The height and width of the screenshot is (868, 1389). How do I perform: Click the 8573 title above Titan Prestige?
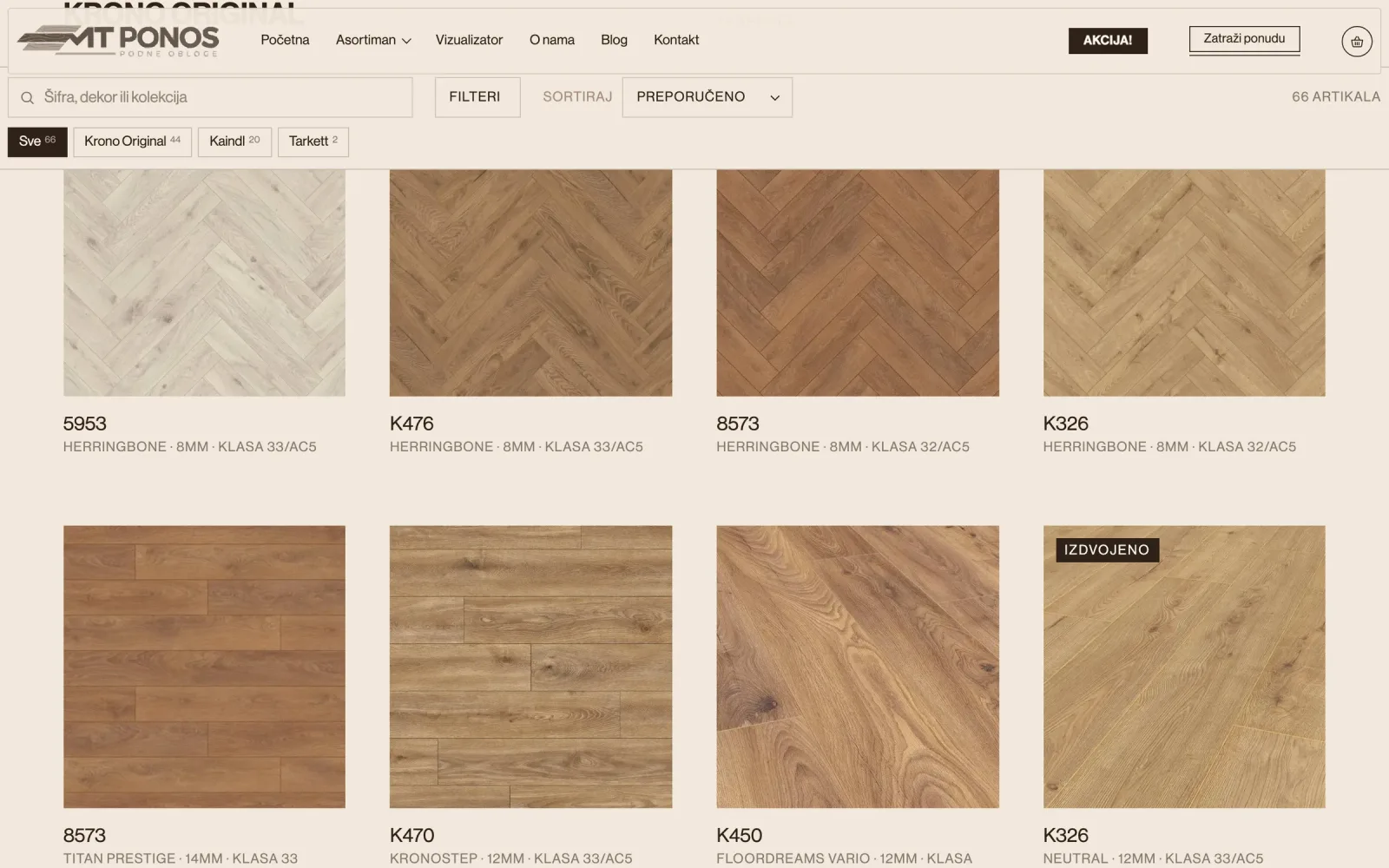84,835
